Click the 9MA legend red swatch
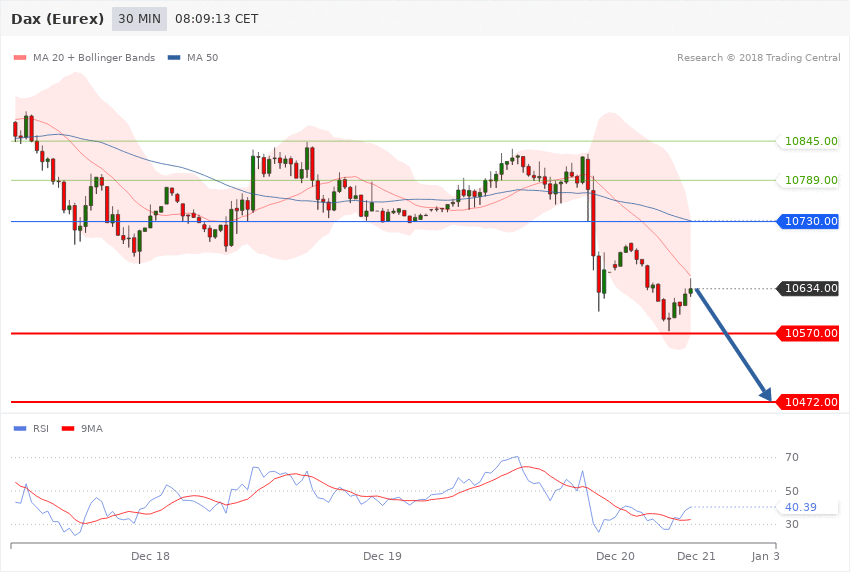This screenshot has width=850, height=576. [68, 429]
